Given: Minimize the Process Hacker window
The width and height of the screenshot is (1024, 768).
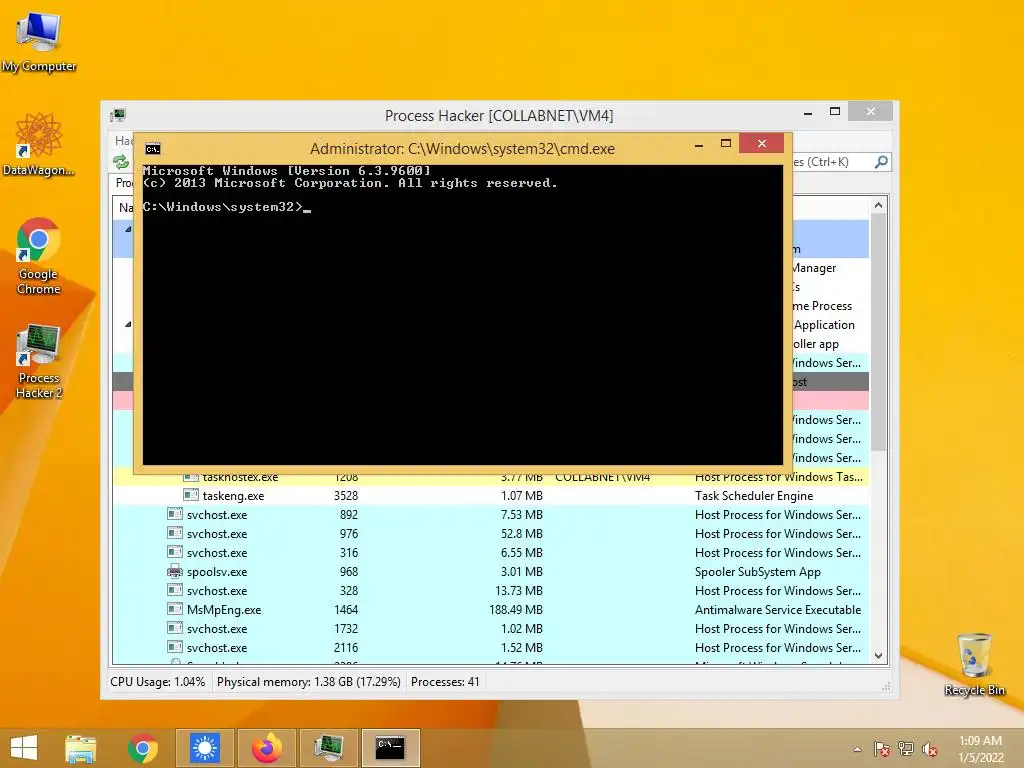Looking at the screenshot, I should tap(808, 112).
